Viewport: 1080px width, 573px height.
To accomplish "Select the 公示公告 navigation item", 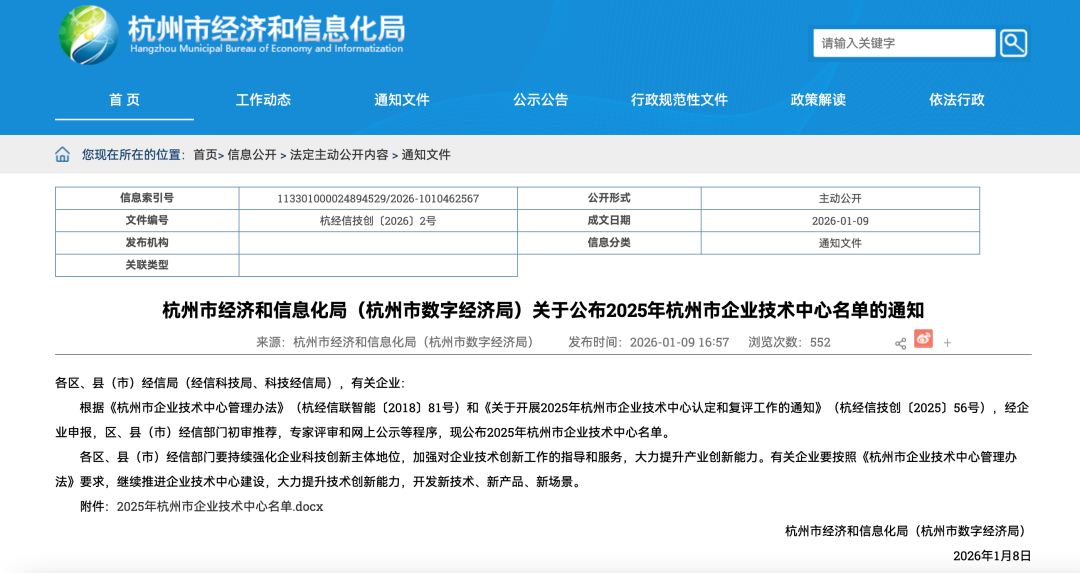I will pyautogui.click(x=541, y=100).
